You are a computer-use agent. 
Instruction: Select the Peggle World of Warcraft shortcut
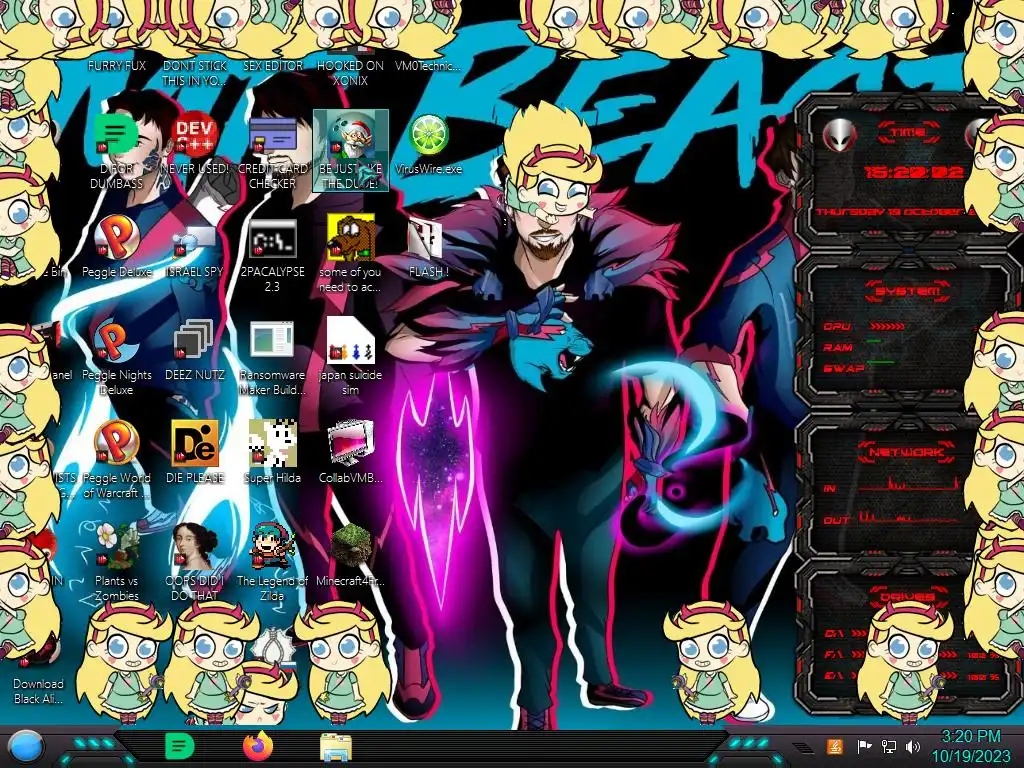tap(116, 444)
